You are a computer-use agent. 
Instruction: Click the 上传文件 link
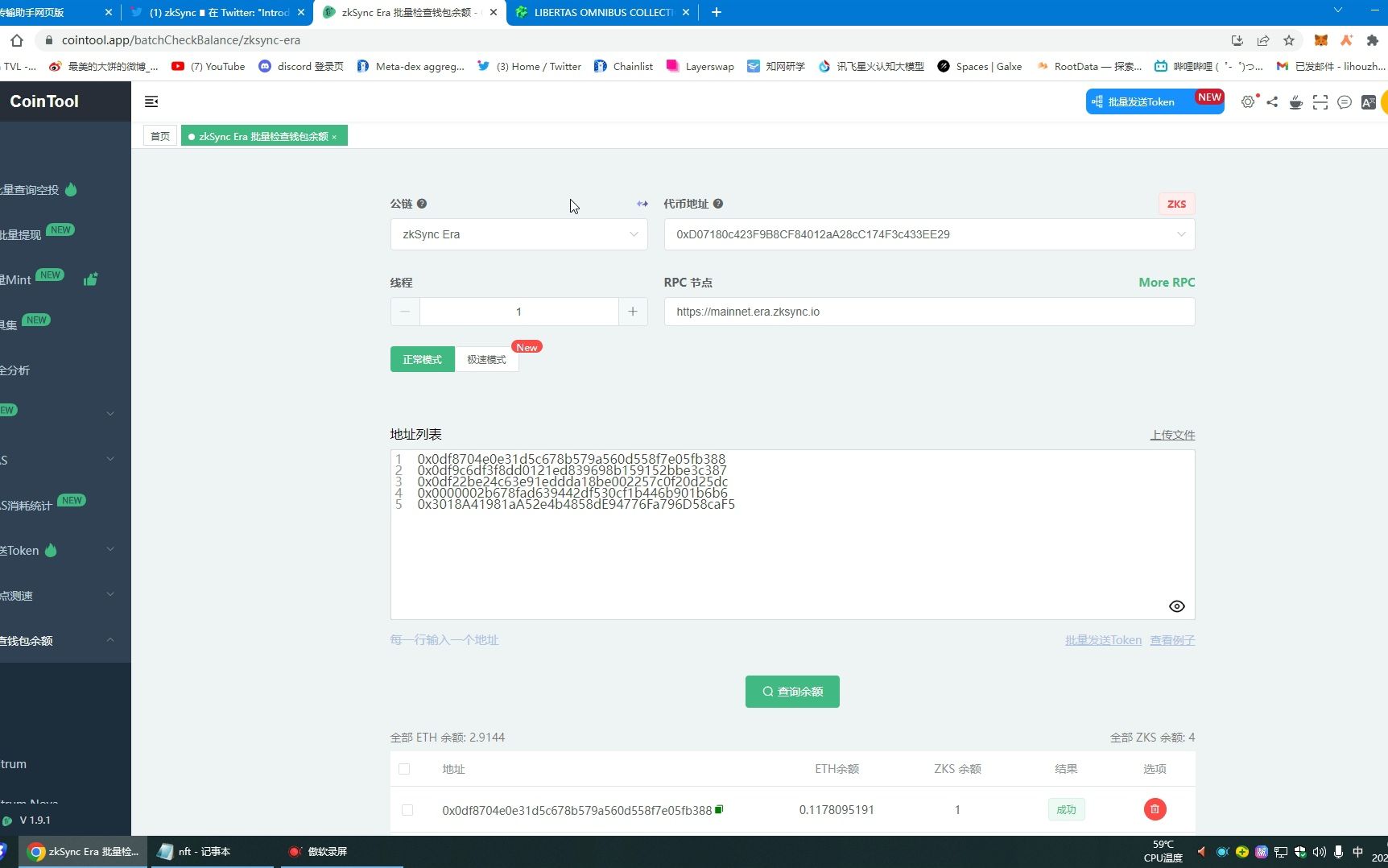[1172, 435]
